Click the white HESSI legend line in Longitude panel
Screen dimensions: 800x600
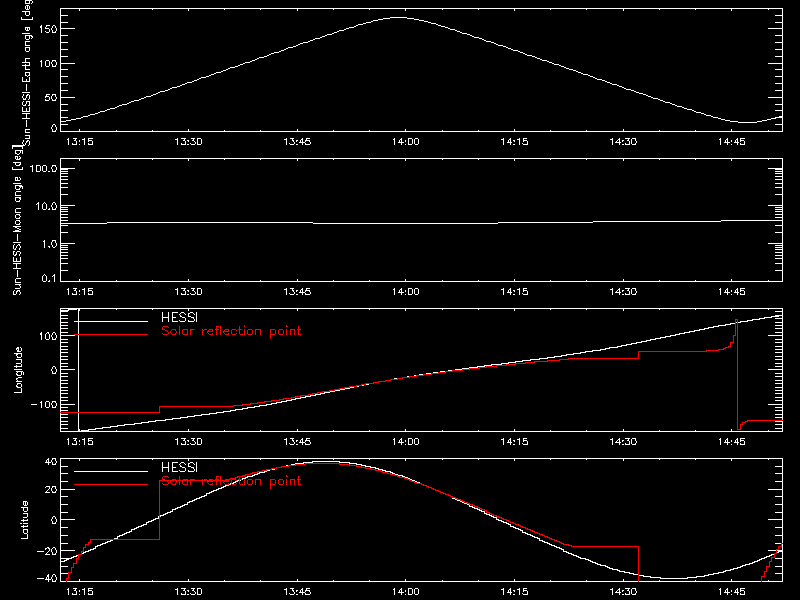point(111,321)
